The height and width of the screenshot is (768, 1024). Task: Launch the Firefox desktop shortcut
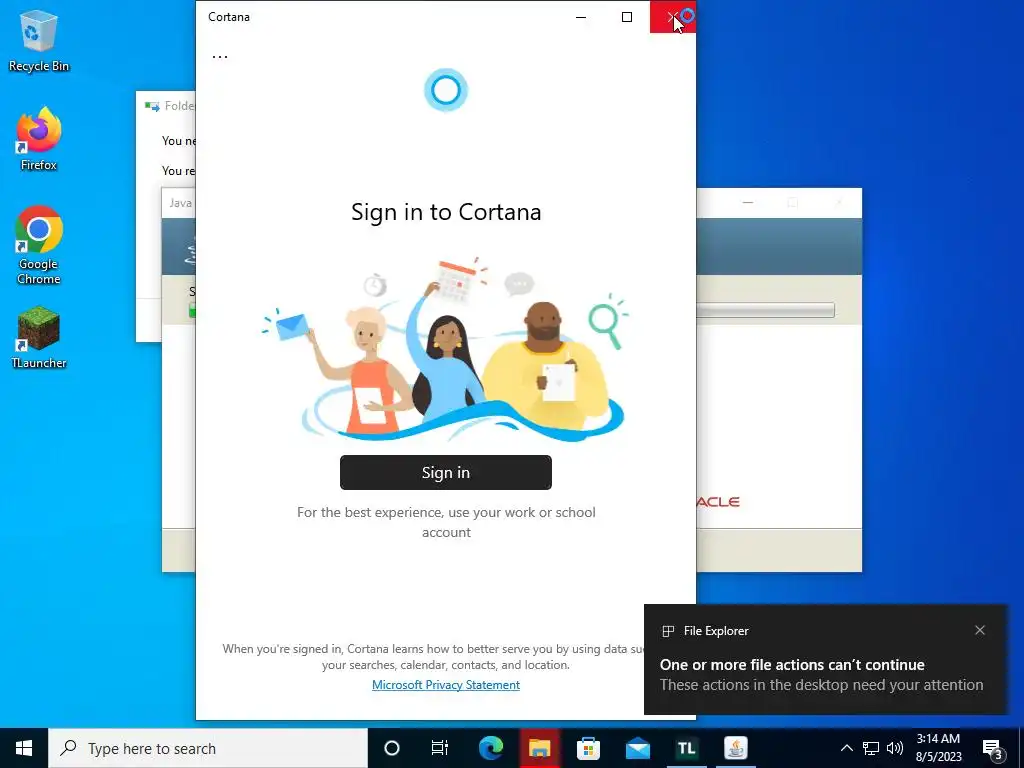click(x=39, y=139)
